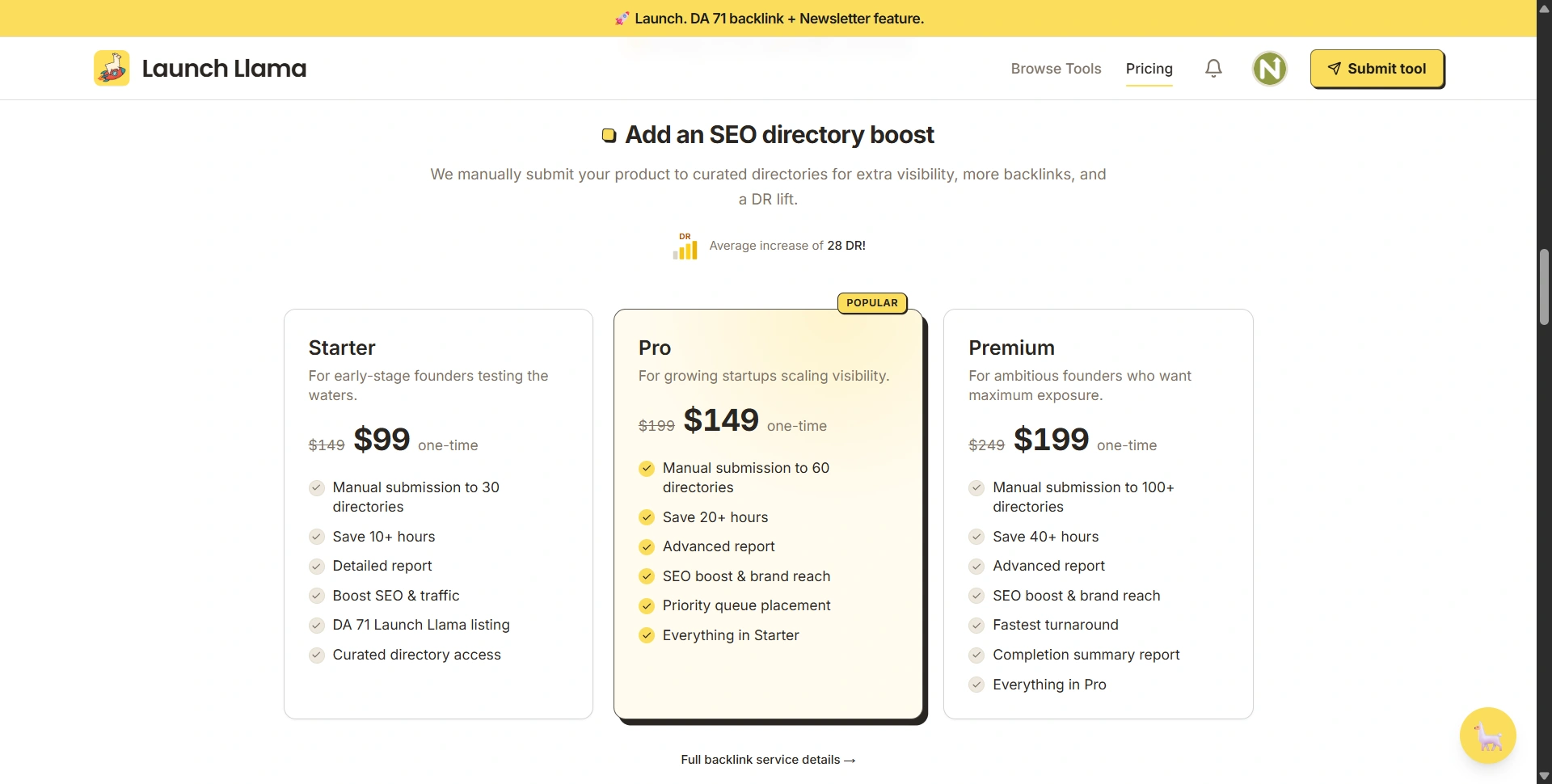
Task: Click the POPULAR badge on Pro
Action: (x=872, y=303)
